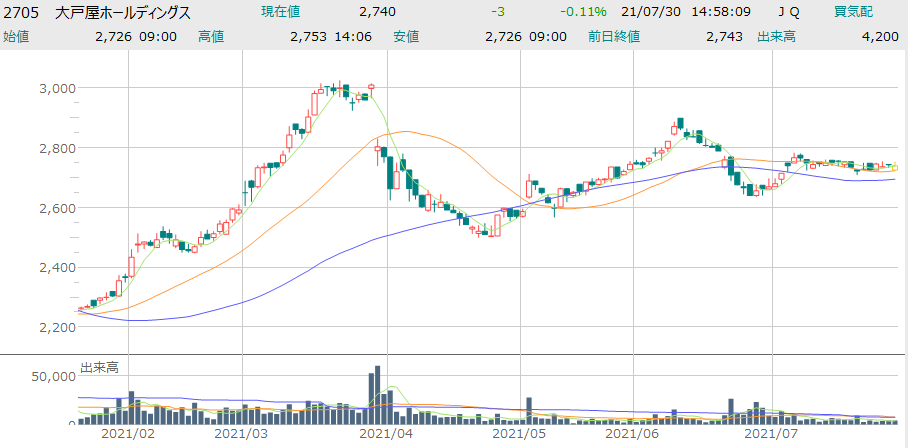908x448 pixels.
Task: Select the 前日終値 value 2,743
Action: [x=725, y=36]
